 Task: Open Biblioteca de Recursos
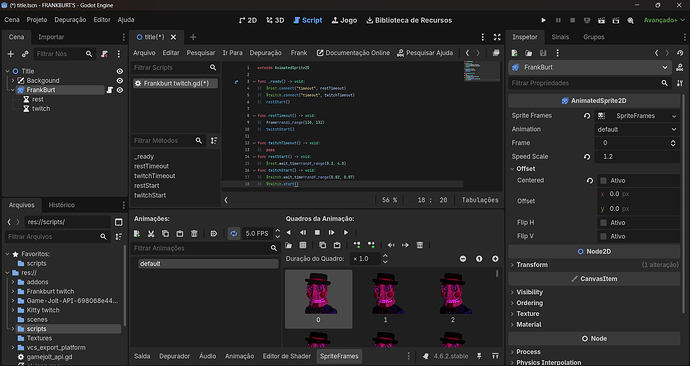pyautogui.click(x=409, y=20)
